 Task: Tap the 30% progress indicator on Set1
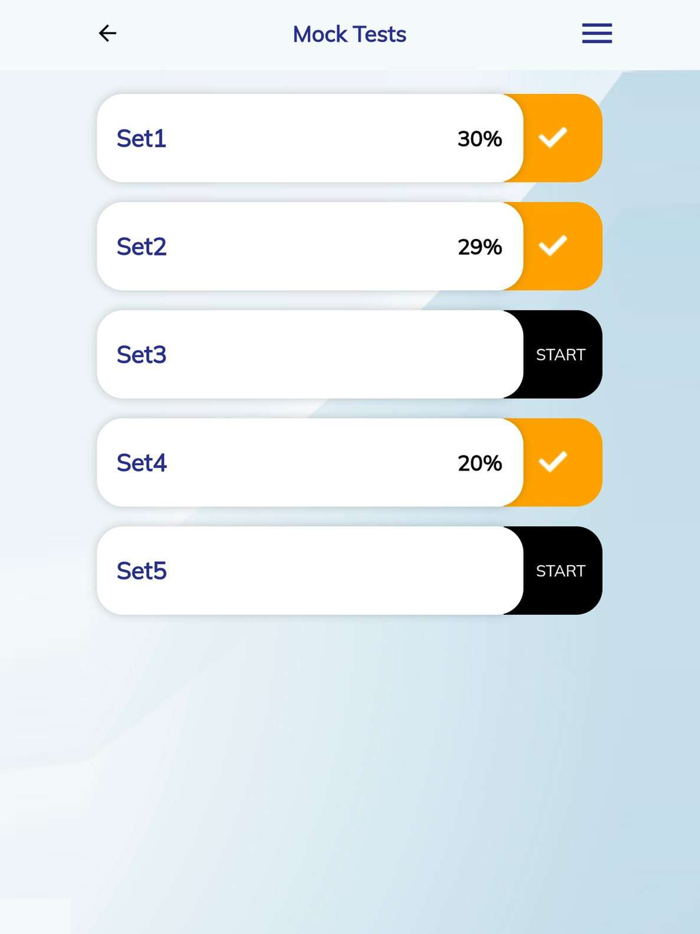click(x=480, y=139)
